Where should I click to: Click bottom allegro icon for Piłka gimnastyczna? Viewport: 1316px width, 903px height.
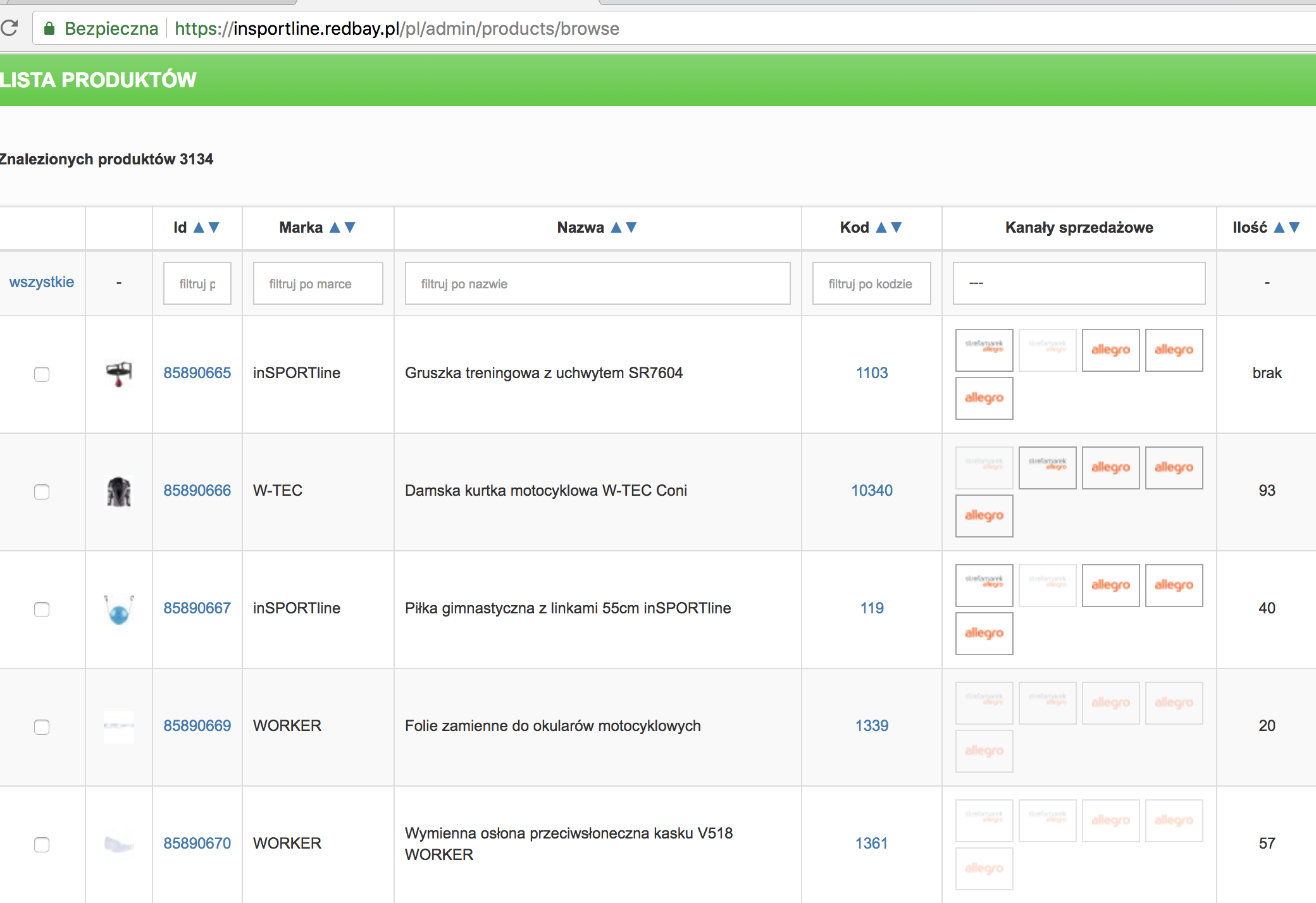(984, 633)
